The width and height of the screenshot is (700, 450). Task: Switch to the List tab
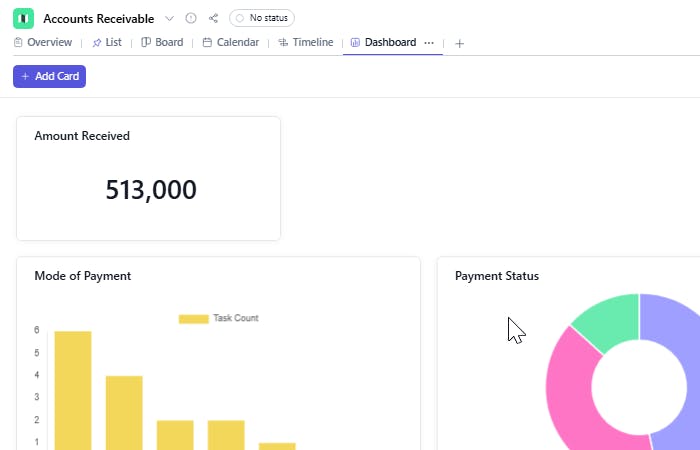pos(107,42)
